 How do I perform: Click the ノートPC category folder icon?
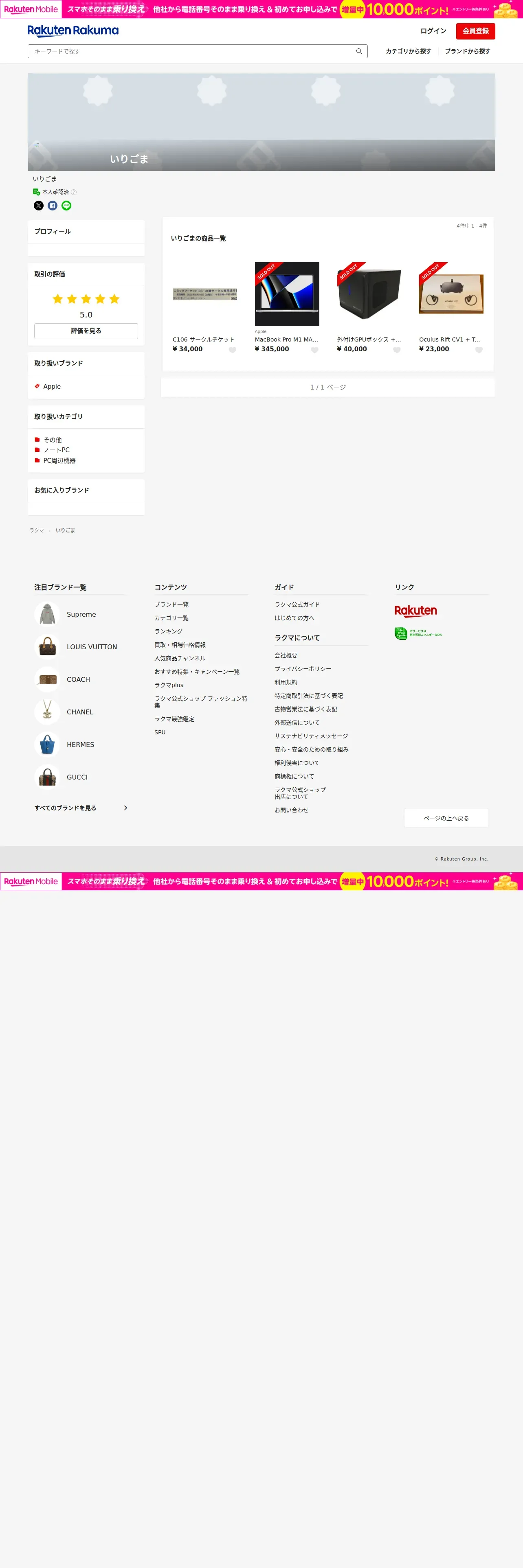click(37, 450)
